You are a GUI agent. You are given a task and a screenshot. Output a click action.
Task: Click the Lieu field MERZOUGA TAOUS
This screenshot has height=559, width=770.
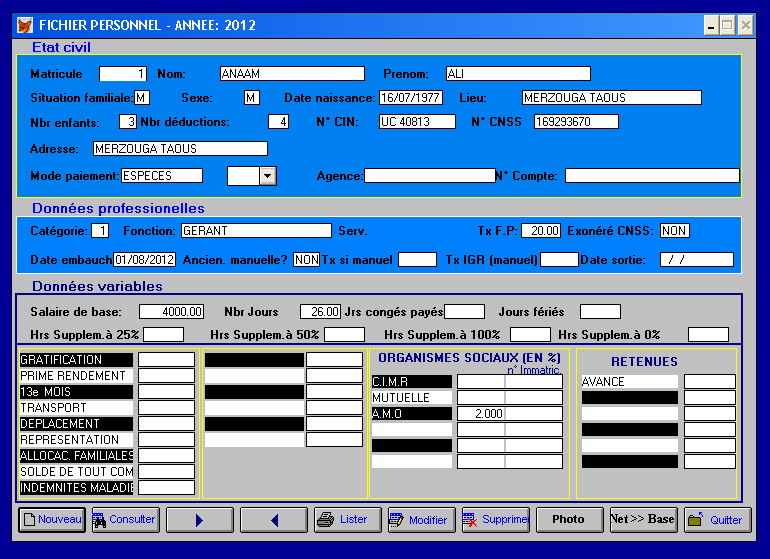point(612,98)
